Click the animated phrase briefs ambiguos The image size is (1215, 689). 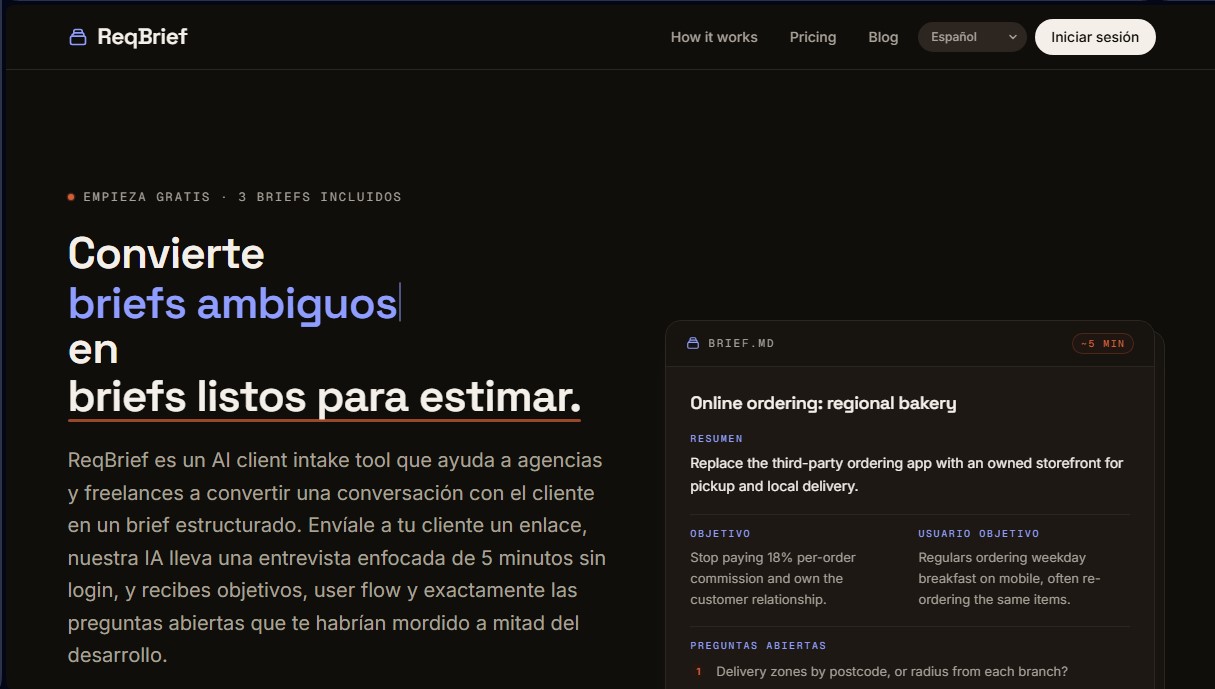coord(233,302)
